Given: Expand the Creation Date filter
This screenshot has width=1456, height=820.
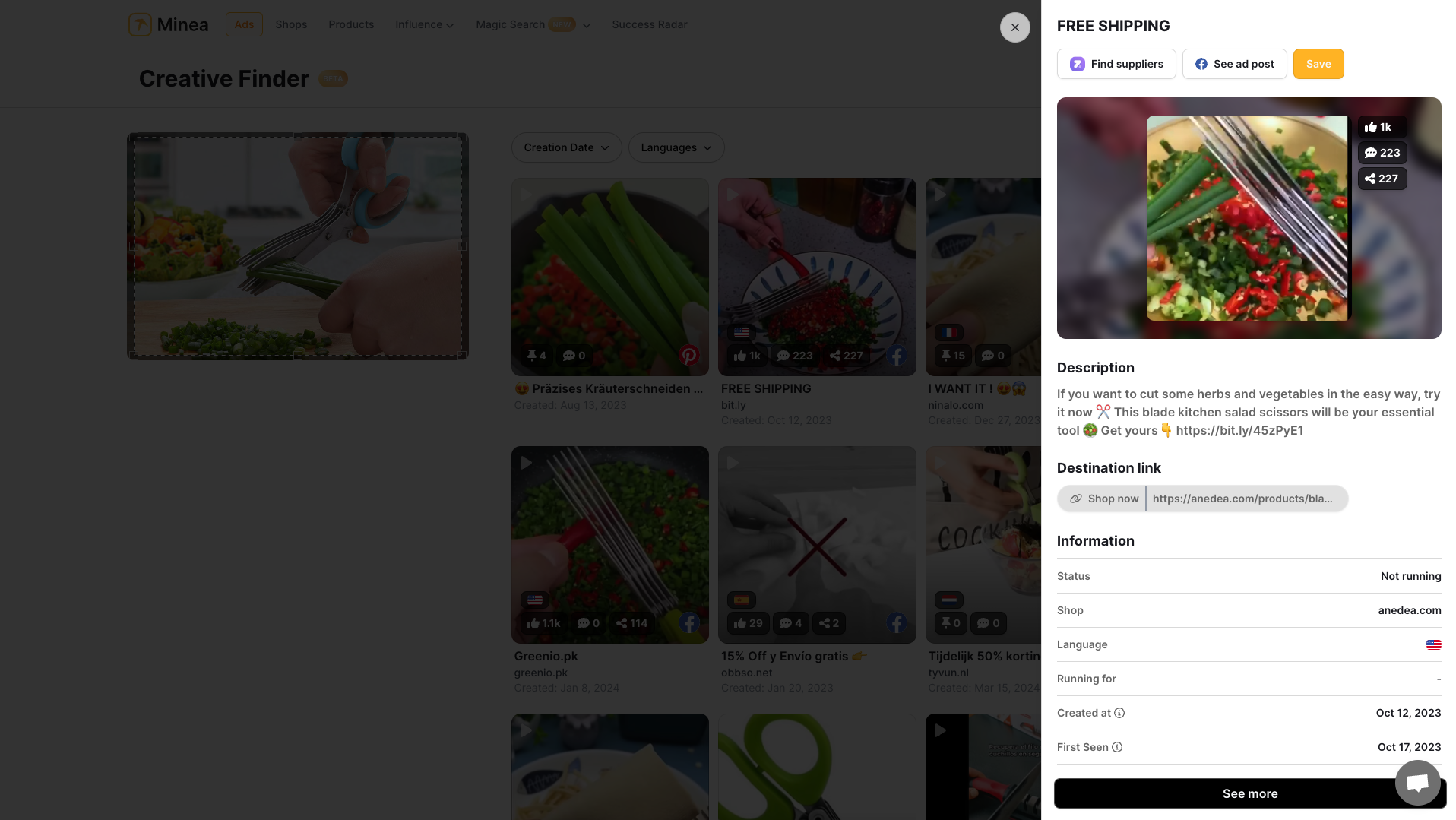Looking at the screenshot, I should tap(566, 147).
